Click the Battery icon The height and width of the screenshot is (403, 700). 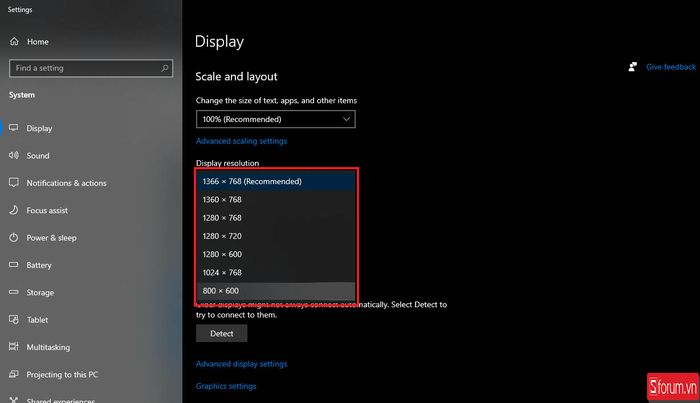click(x=14, y=265)
